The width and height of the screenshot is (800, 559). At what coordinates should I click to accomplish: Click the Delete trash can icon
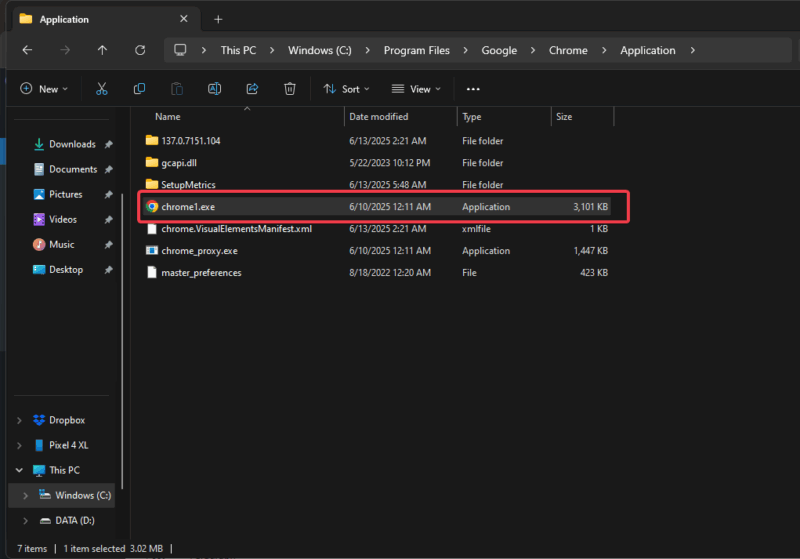(289, 89)
